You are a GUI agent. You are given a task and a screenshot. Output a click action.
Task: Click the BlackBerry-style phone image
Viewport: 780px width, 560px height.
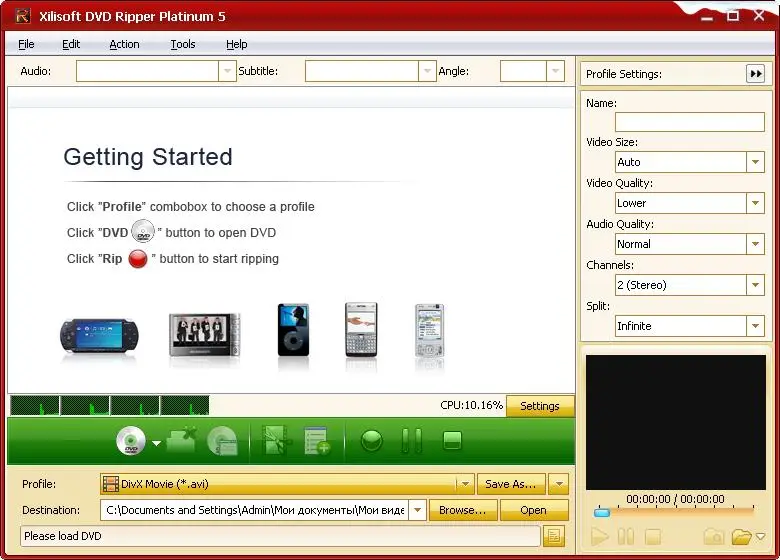click(361, 329)
